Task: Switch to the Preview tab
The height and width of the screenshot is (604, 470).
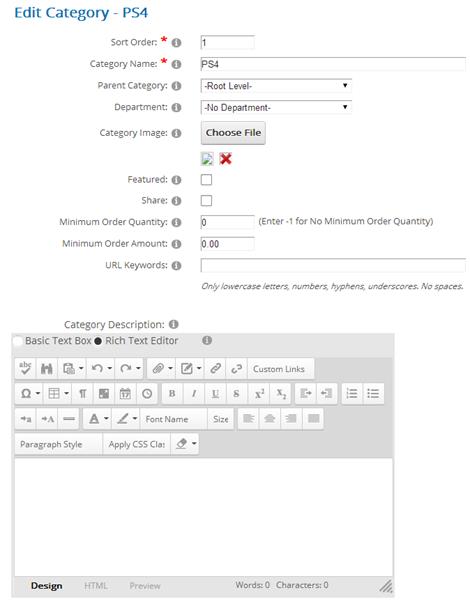Action: tap(145, 586)
